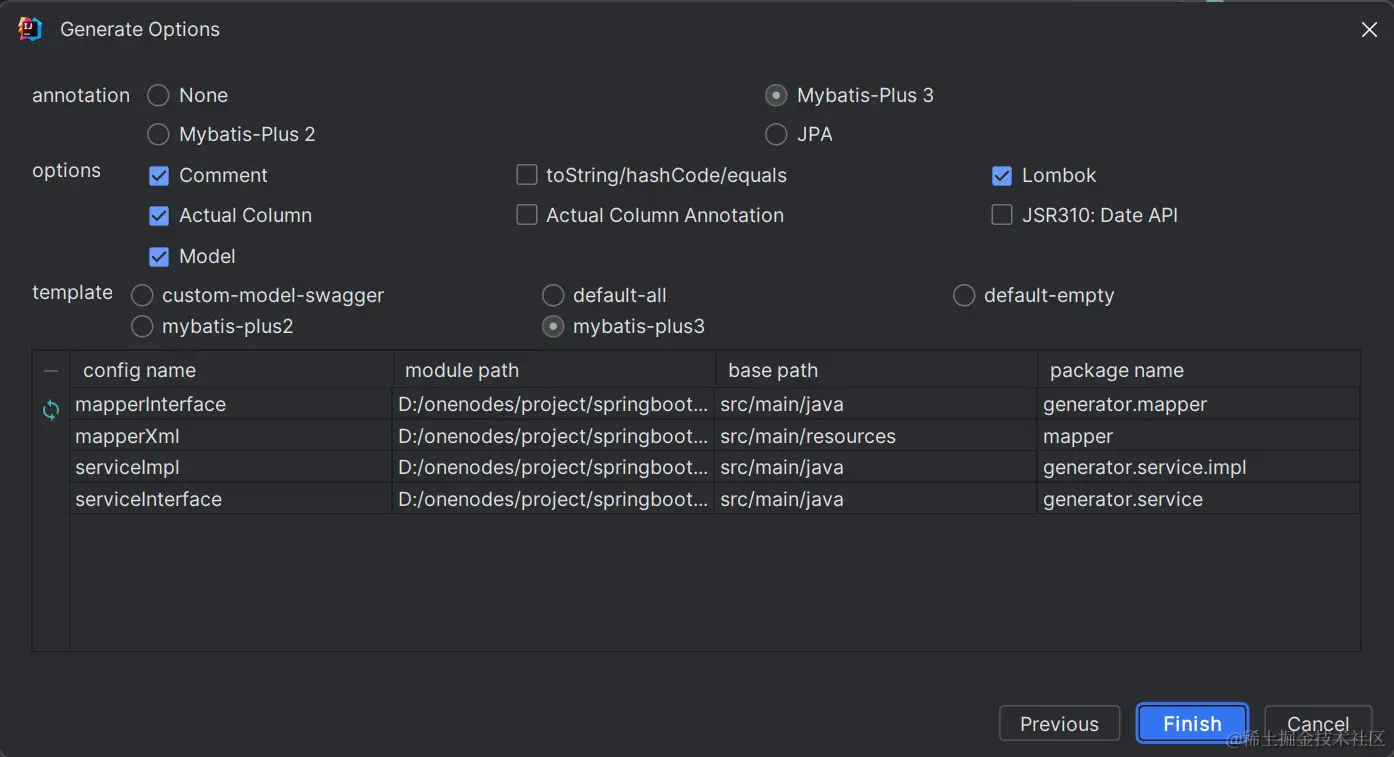Select Mybatis-Plus 2 annotation option
This screenshot has height=757, width=1394.
click(x=158, y=134)
